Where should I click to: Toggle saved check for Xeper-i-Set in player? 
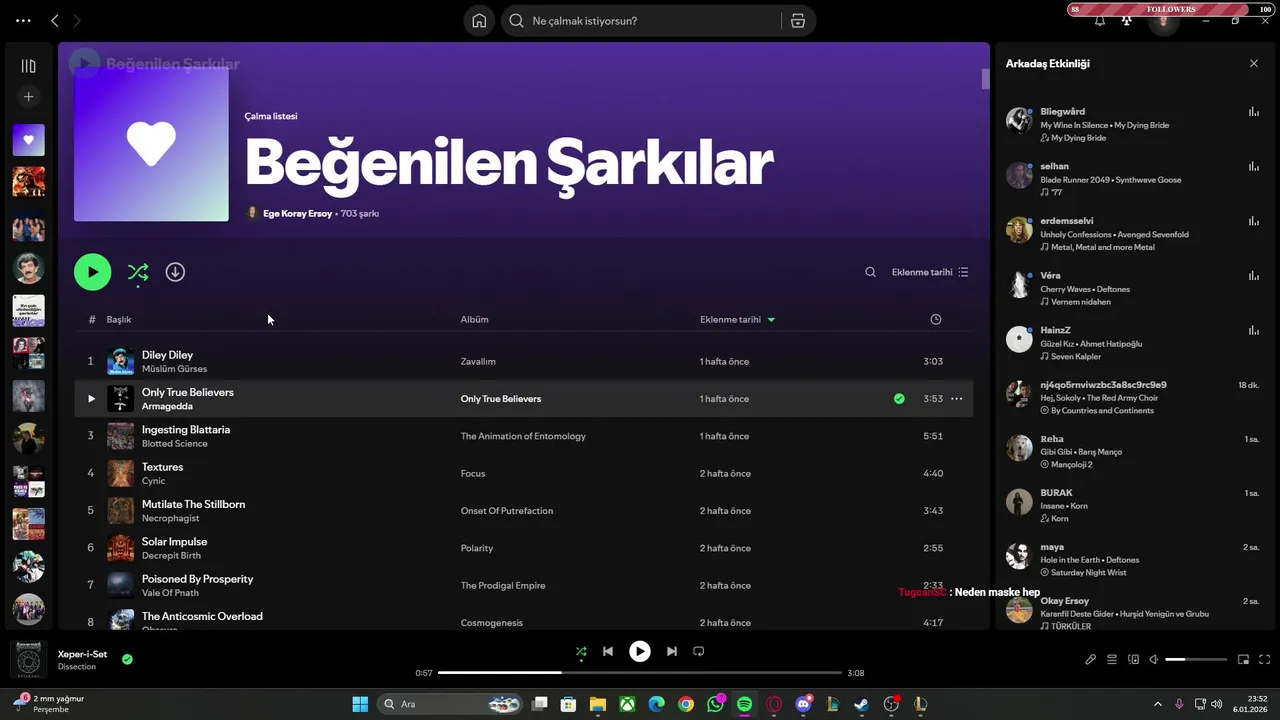pos(127,659)
